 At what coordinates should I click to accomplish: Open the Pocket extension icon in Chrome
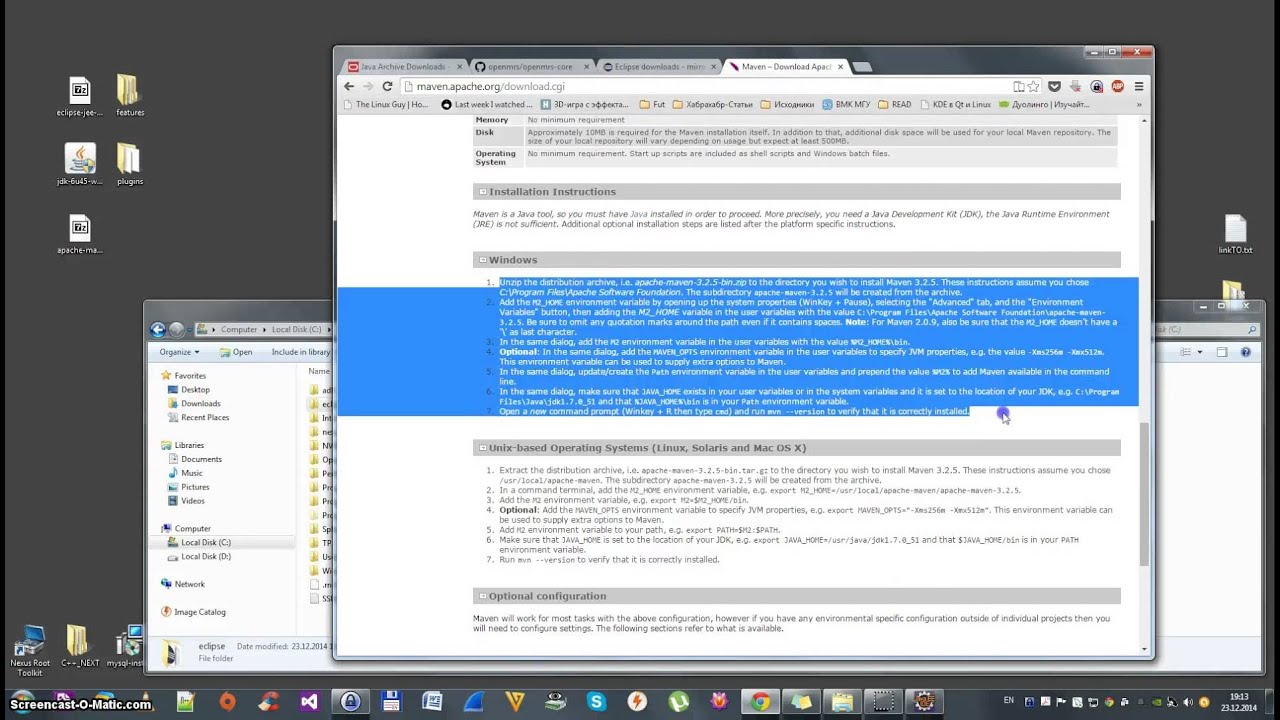[x=1054, y=87]
